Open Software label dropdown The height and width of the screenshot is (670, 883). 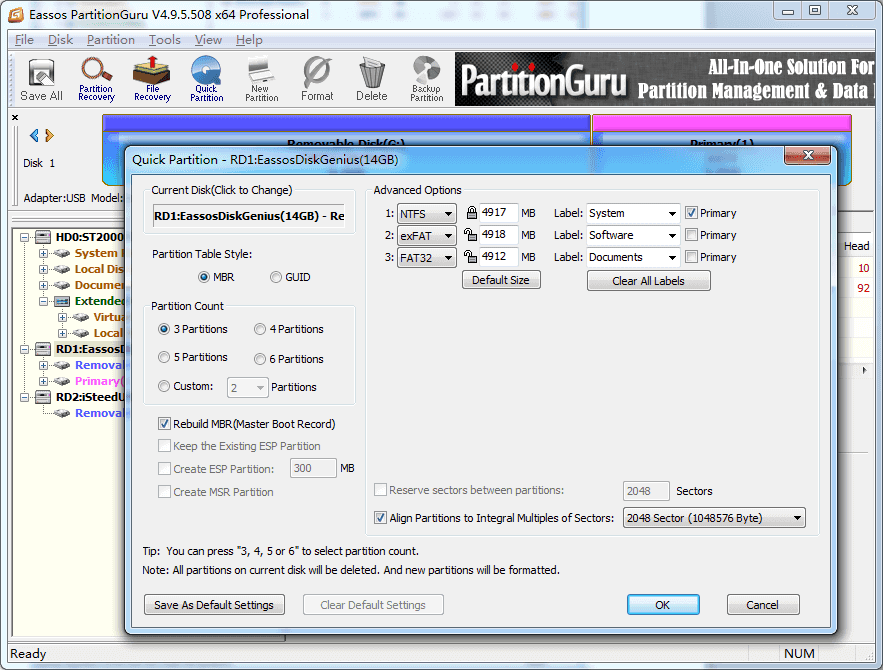click(x=672, y=235)
